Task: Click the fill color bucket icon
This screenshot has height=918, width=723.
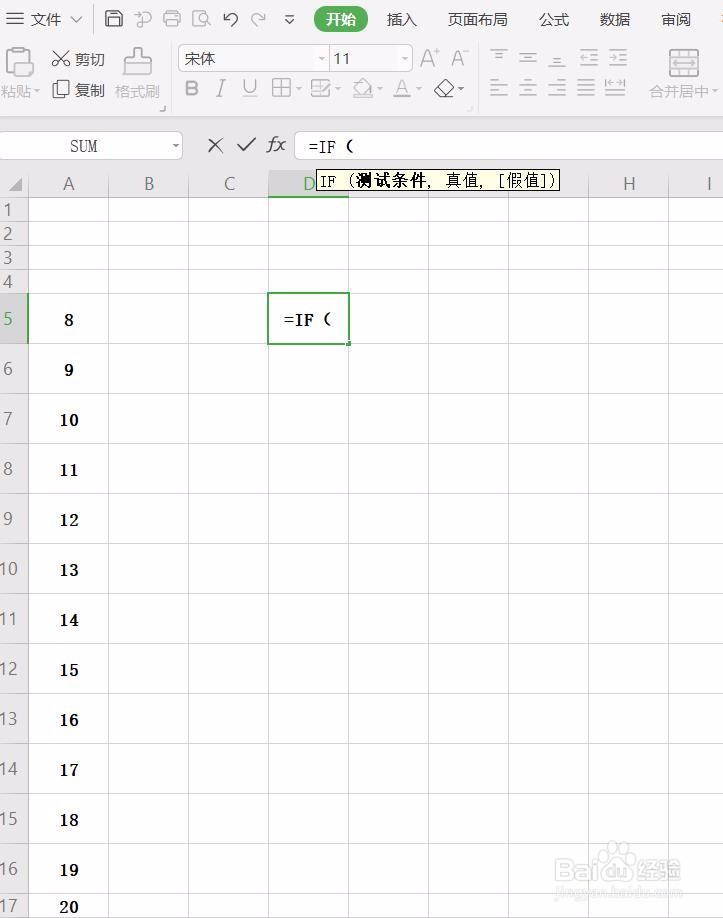Action: point(362,88)
